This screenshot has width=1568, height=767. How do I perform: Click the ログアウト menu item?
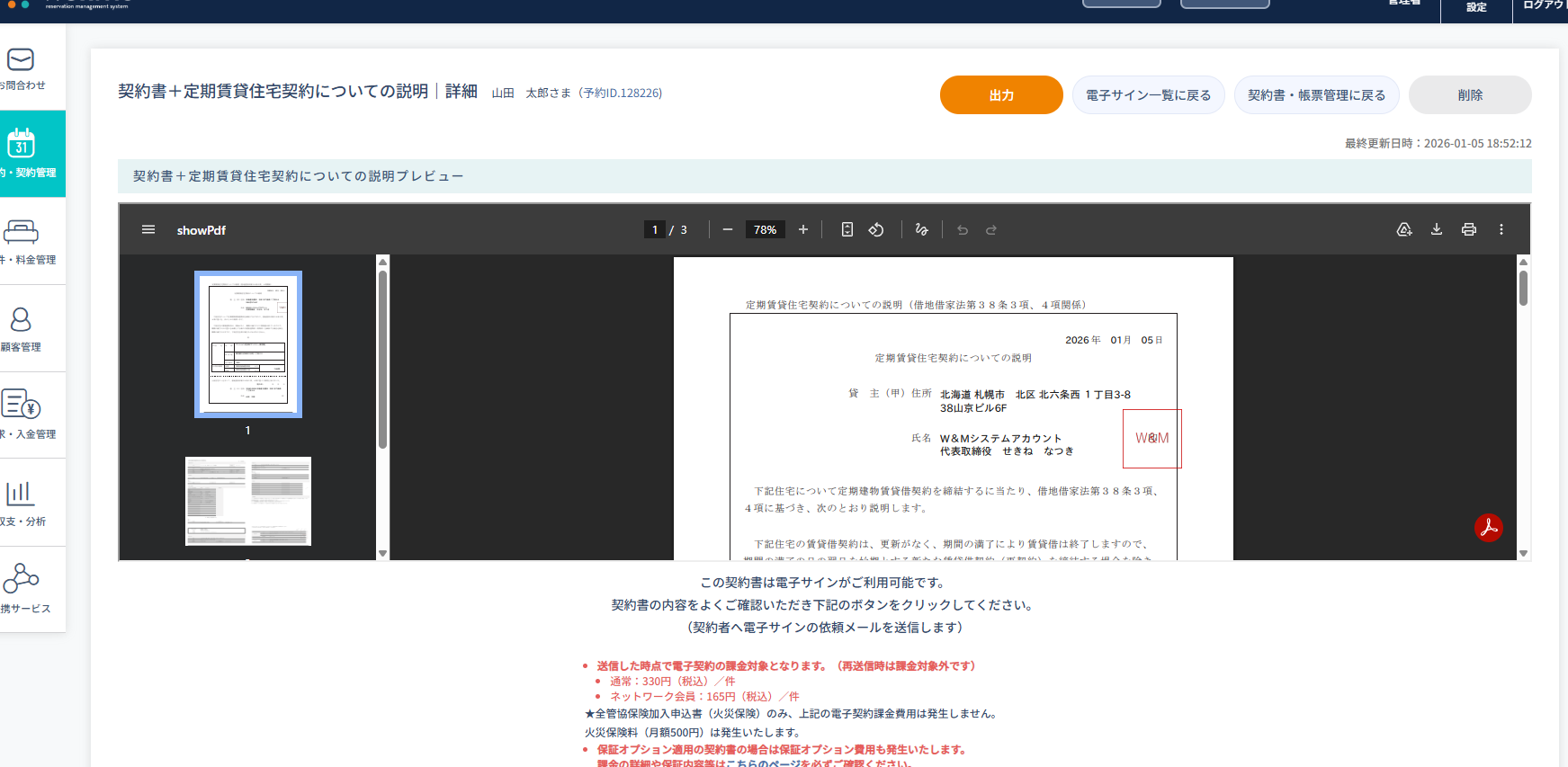[1544, 7]
